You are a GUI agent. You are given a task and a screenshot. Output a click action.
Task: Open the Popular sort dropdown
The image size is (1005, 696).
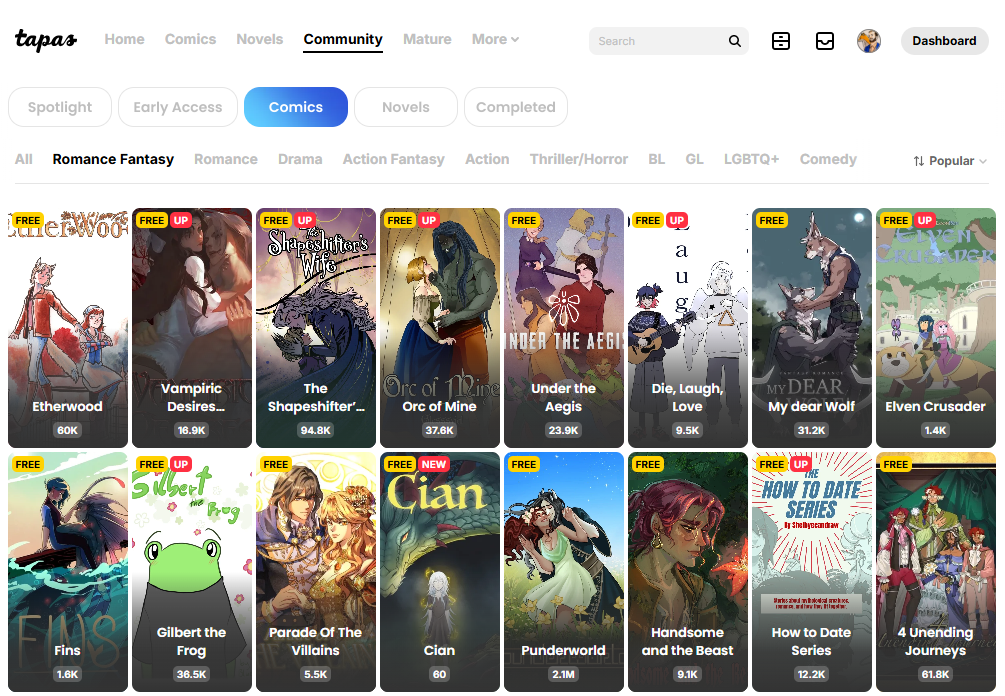(x=951, y=161)
